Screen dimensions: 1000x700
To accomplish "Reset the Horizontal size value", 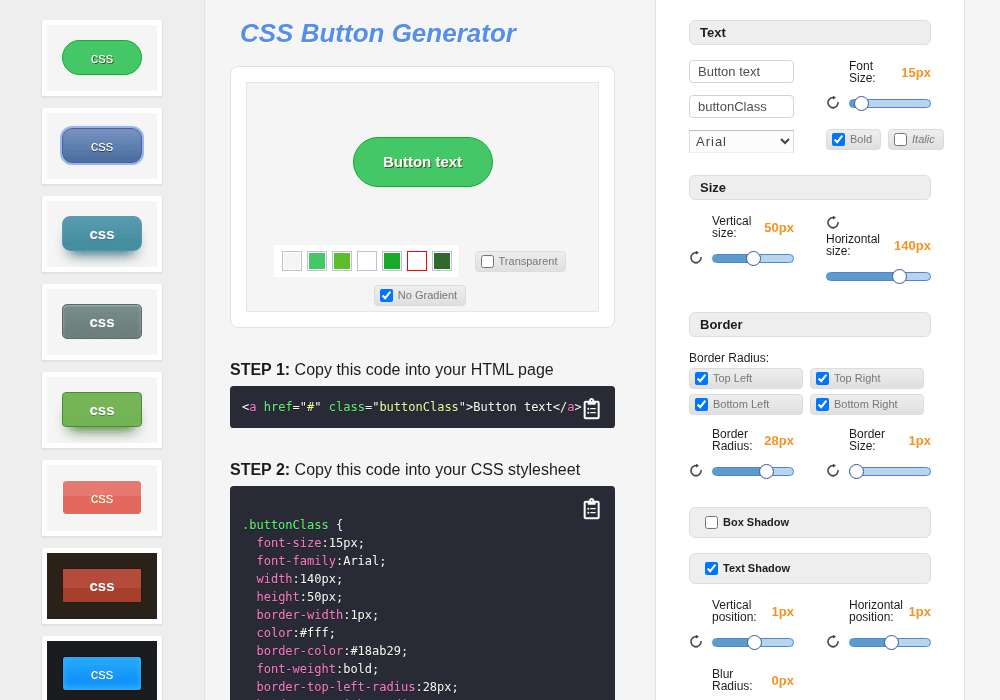I will [x=833, y=222].
